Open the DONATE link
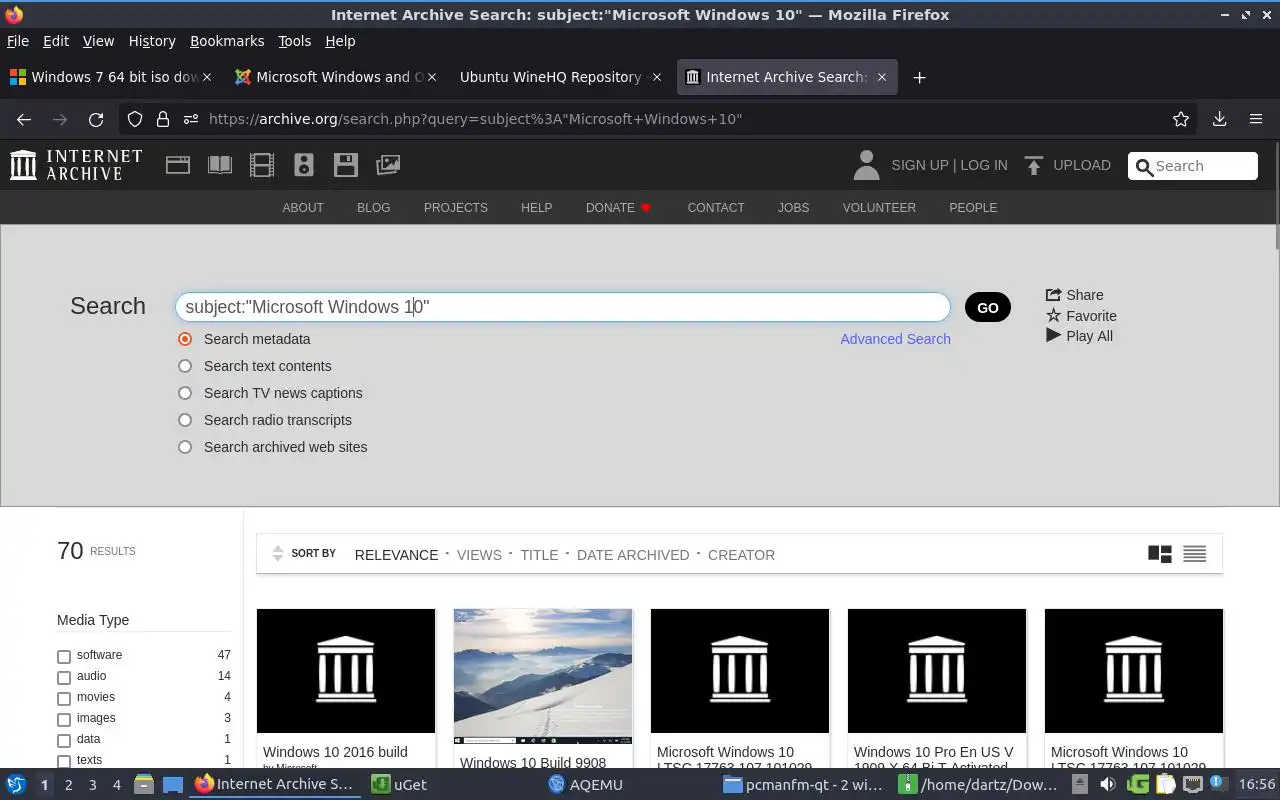This screenshot has width=1280, height=800. coord(618,208)
